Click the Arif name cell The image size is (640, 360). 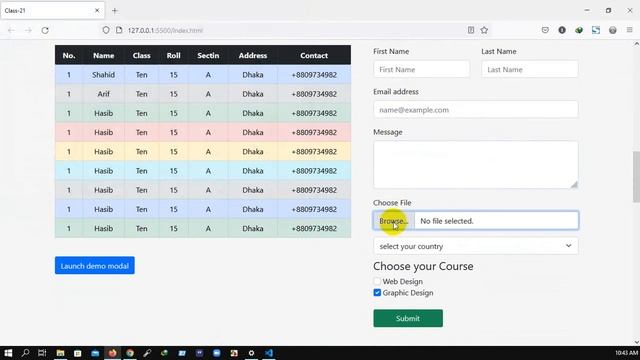pyautogui.click(x=103, y=94)
